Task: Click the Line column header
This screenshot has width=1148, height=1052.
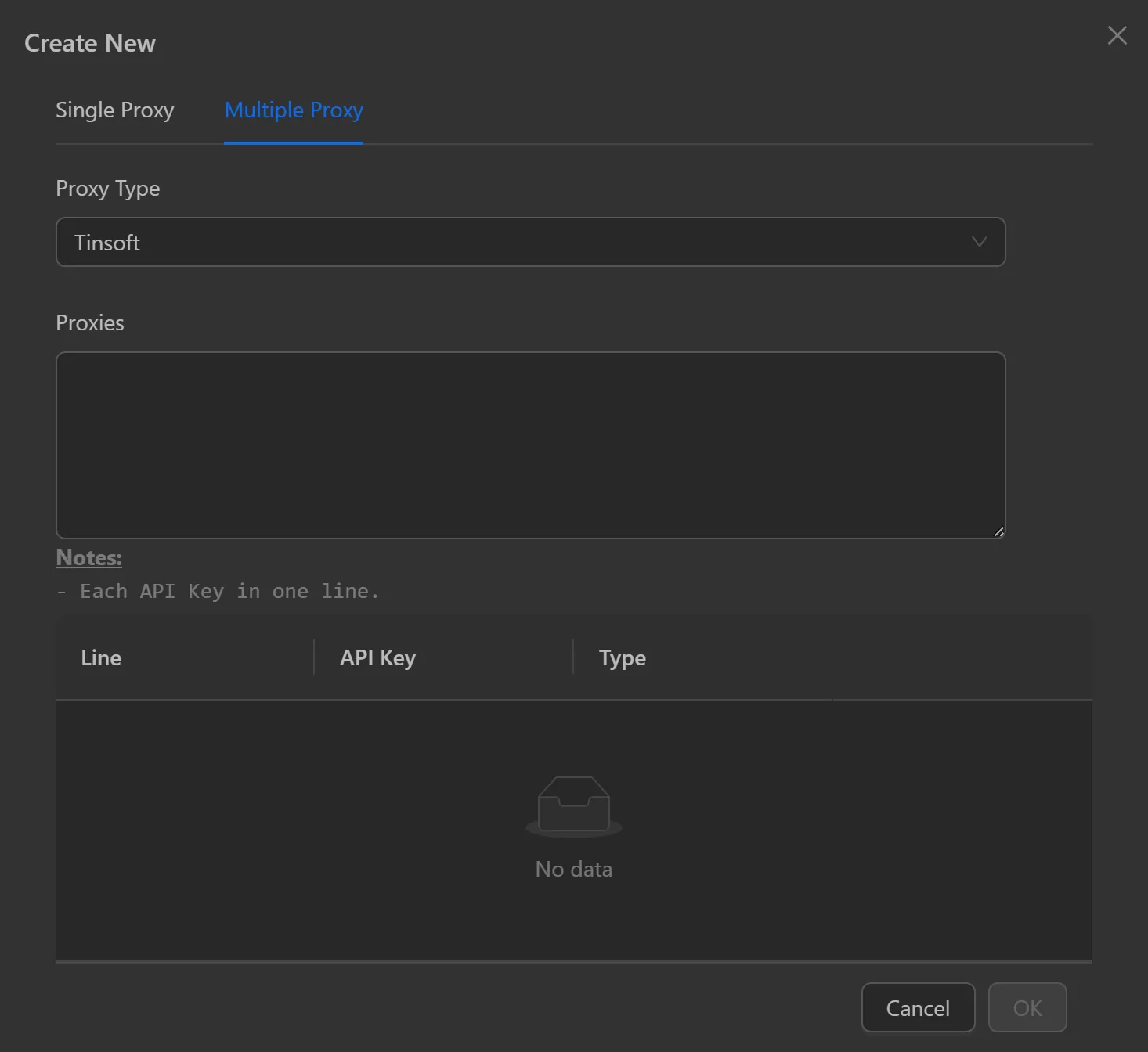Action: point(101,657)
